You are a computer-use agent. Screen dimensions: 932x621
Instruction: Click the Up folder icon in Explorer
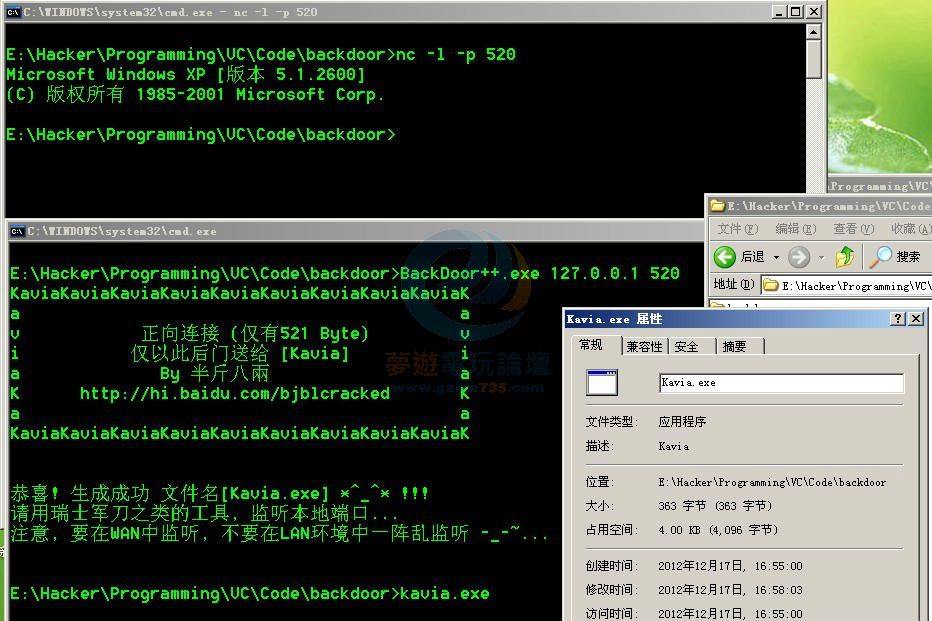[x=845, y=257]
